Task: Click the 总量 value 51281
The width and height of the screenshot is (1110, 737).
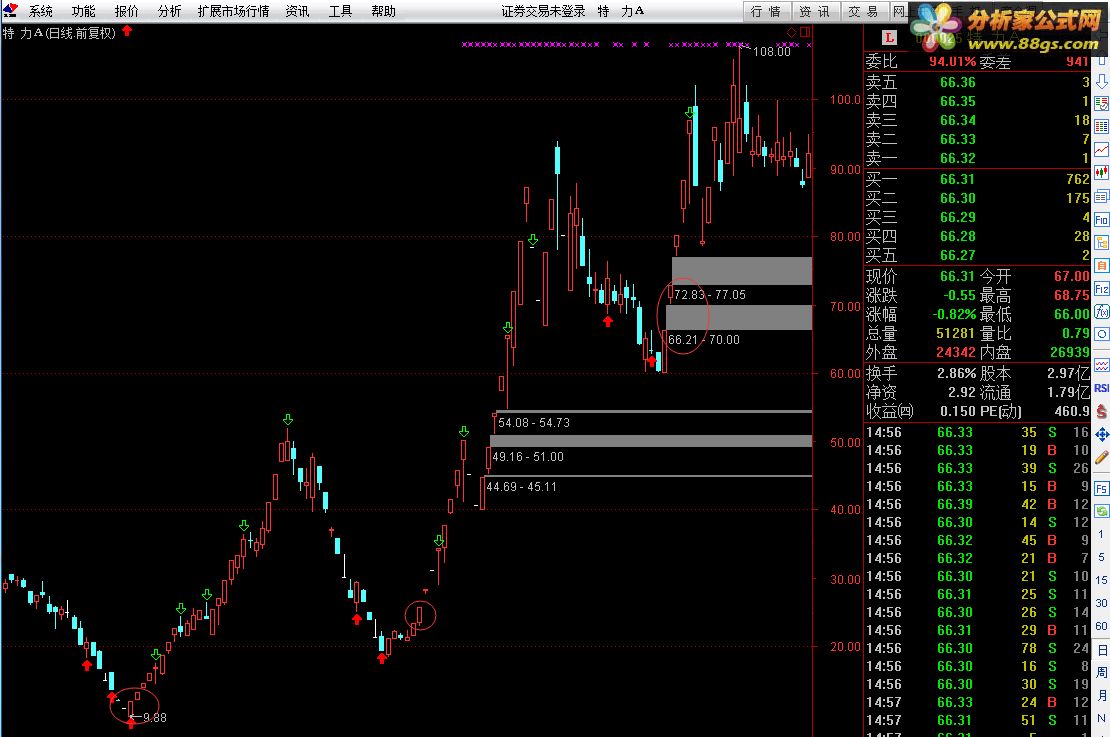Action: click(956, 333)
